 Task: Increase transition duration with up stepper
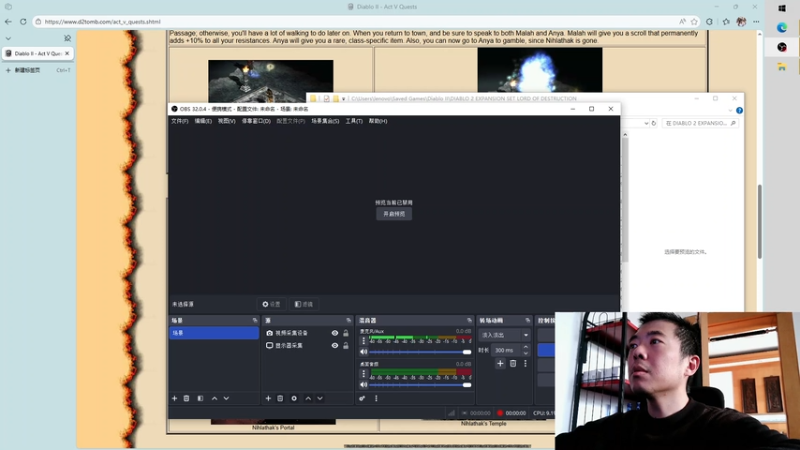tap(526, 347)
